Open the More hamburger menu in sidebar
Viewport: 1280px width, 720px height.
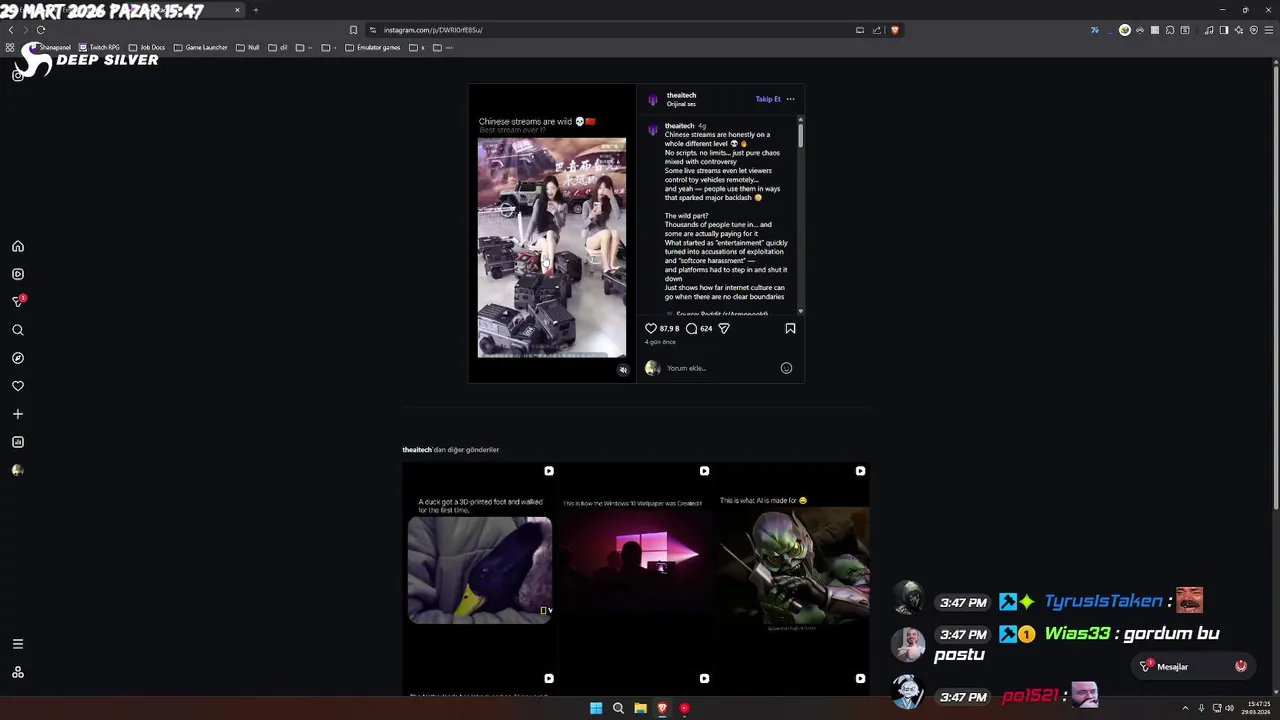pyautogui.click(x=17, y=644)
